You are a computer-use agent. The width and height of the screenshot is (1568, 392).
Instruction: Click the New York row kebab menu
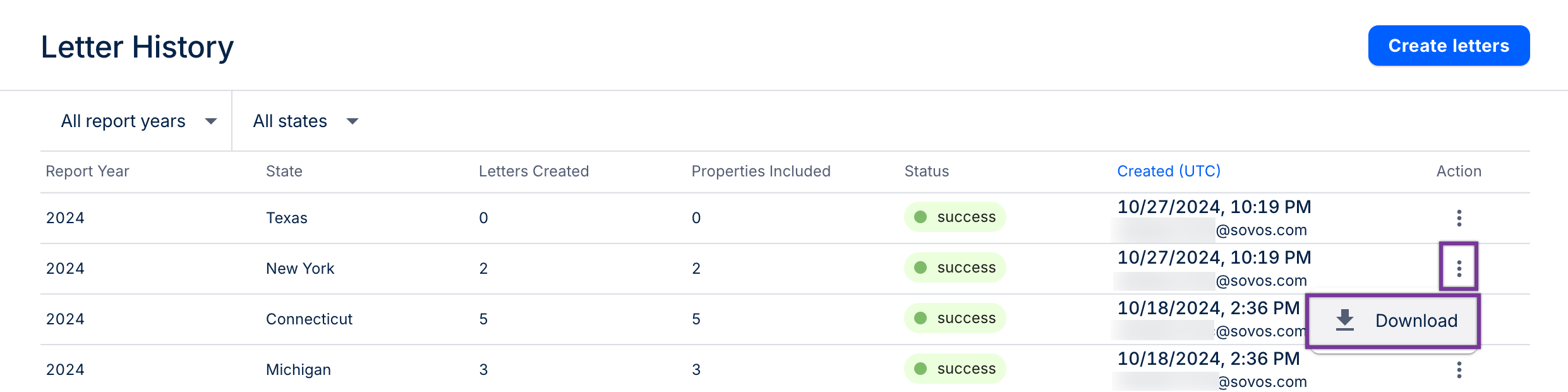coord(1459,269)
